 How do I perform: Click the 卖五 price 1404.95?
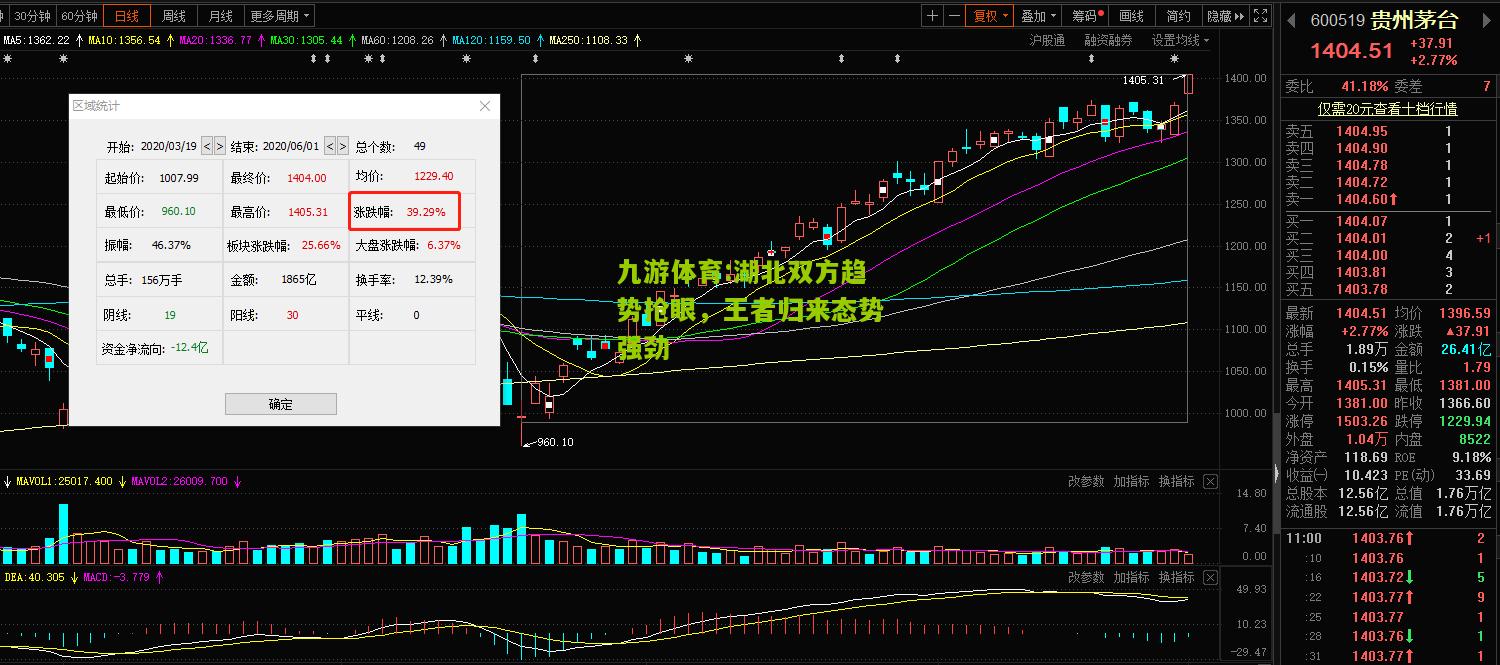click(x=1362, y=131)
